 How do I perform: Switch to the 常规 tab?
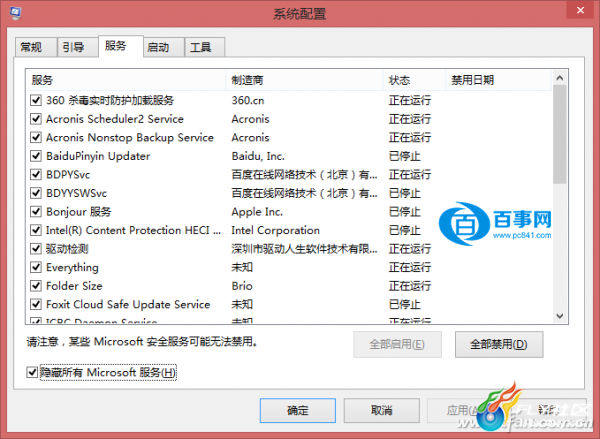36,47
